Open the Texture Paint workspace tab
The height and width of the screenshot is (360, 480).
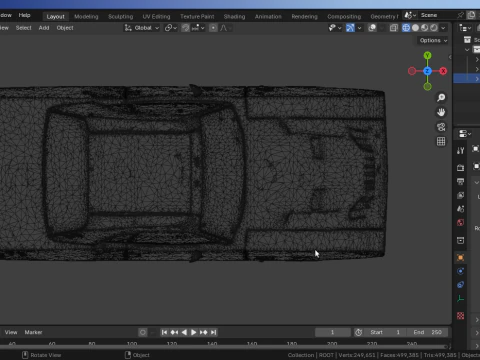tap(197, 16)
